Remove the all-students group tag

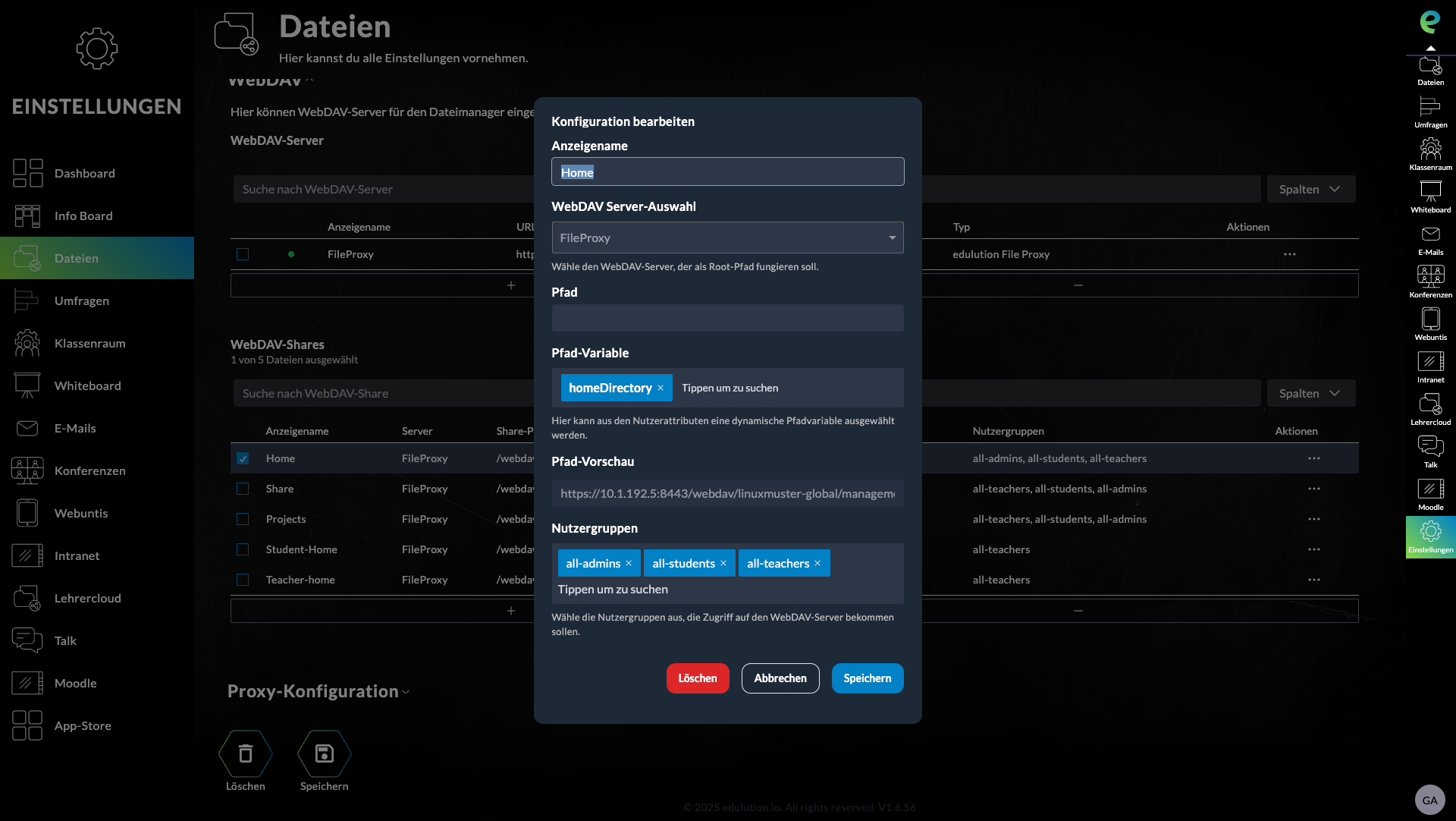[x=723, y=563]
